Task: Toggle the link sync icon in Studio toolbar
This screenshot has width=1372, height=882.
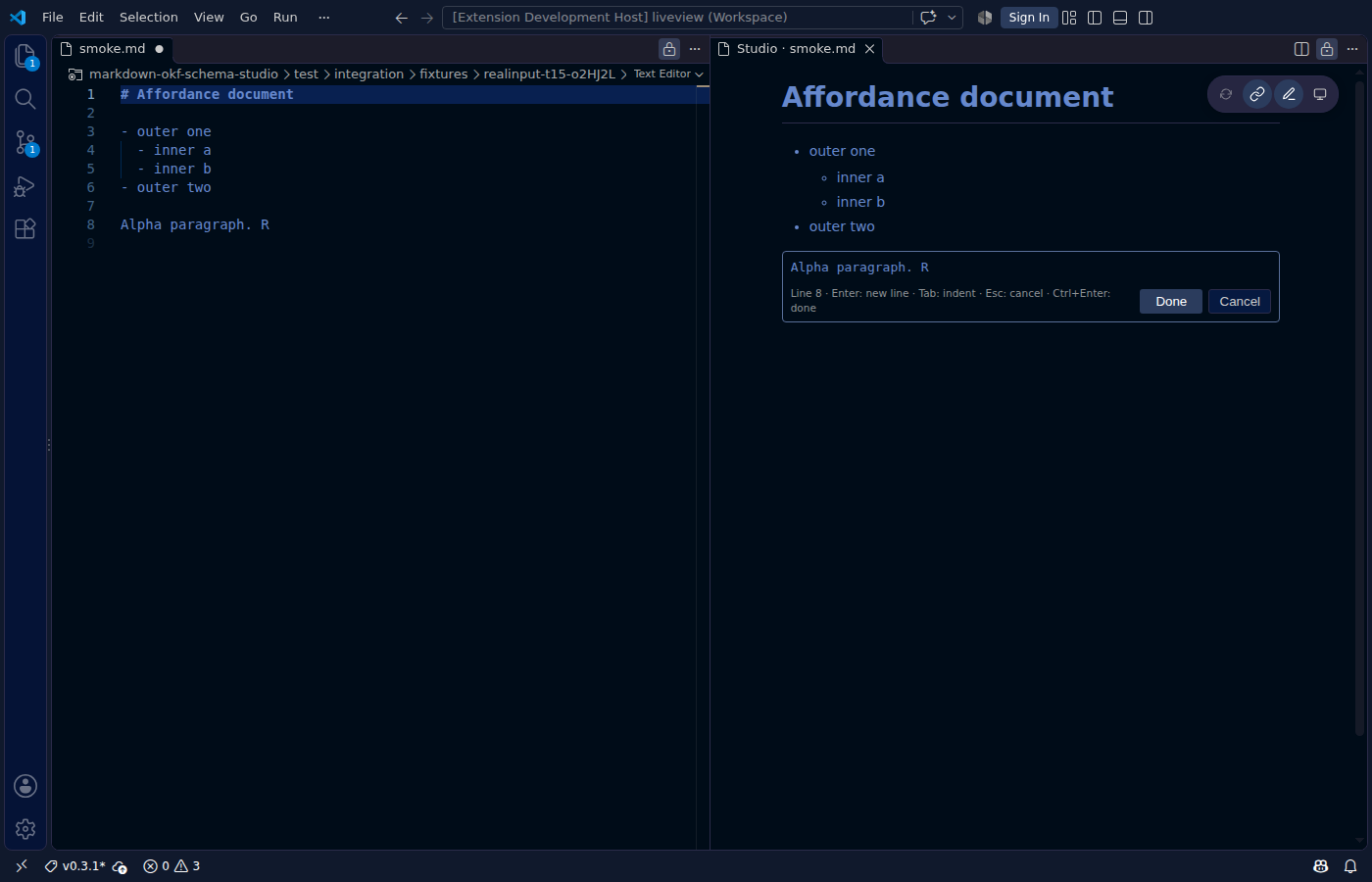Action: pyautogui.click(x=1257, y=94)
